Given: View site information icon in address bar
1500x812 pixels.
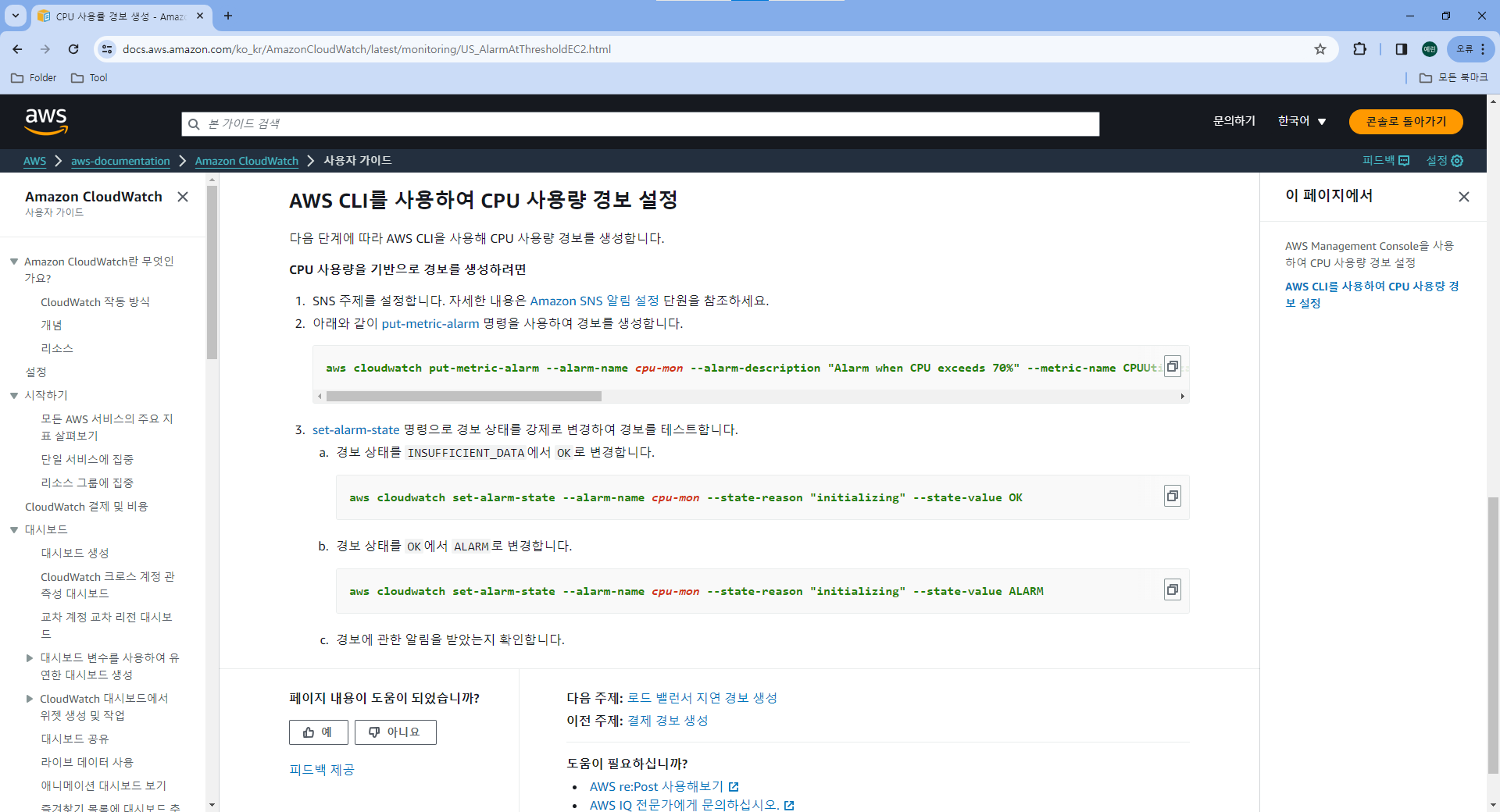Looking at the screenshot, I should click(x=107, y=49).
